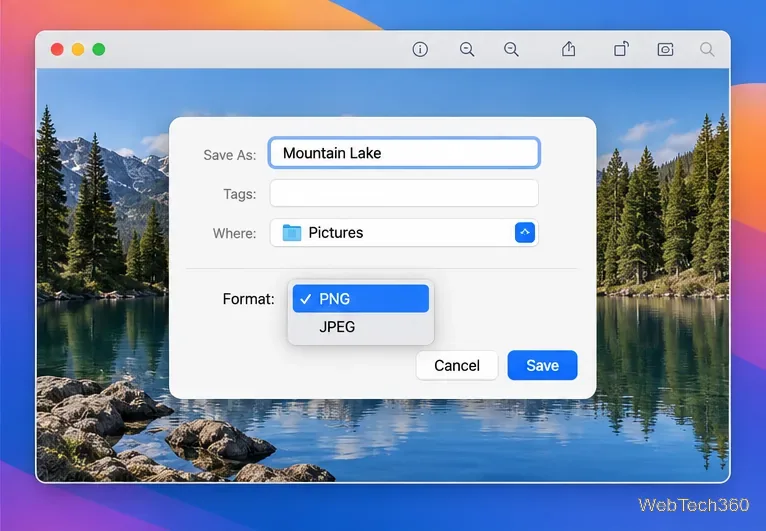The image size is (766, 531).
Task: Click the Cancel button
Action: click(x=457, y=365)
